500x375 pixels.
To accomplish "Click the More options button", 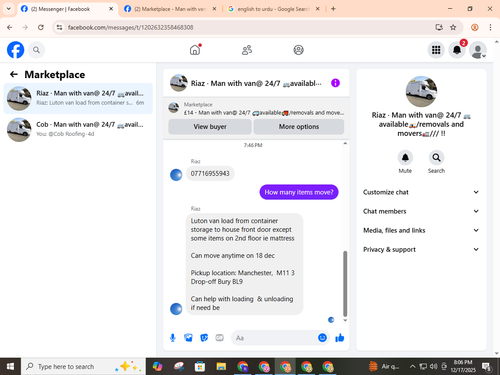I will click(299, 127).
